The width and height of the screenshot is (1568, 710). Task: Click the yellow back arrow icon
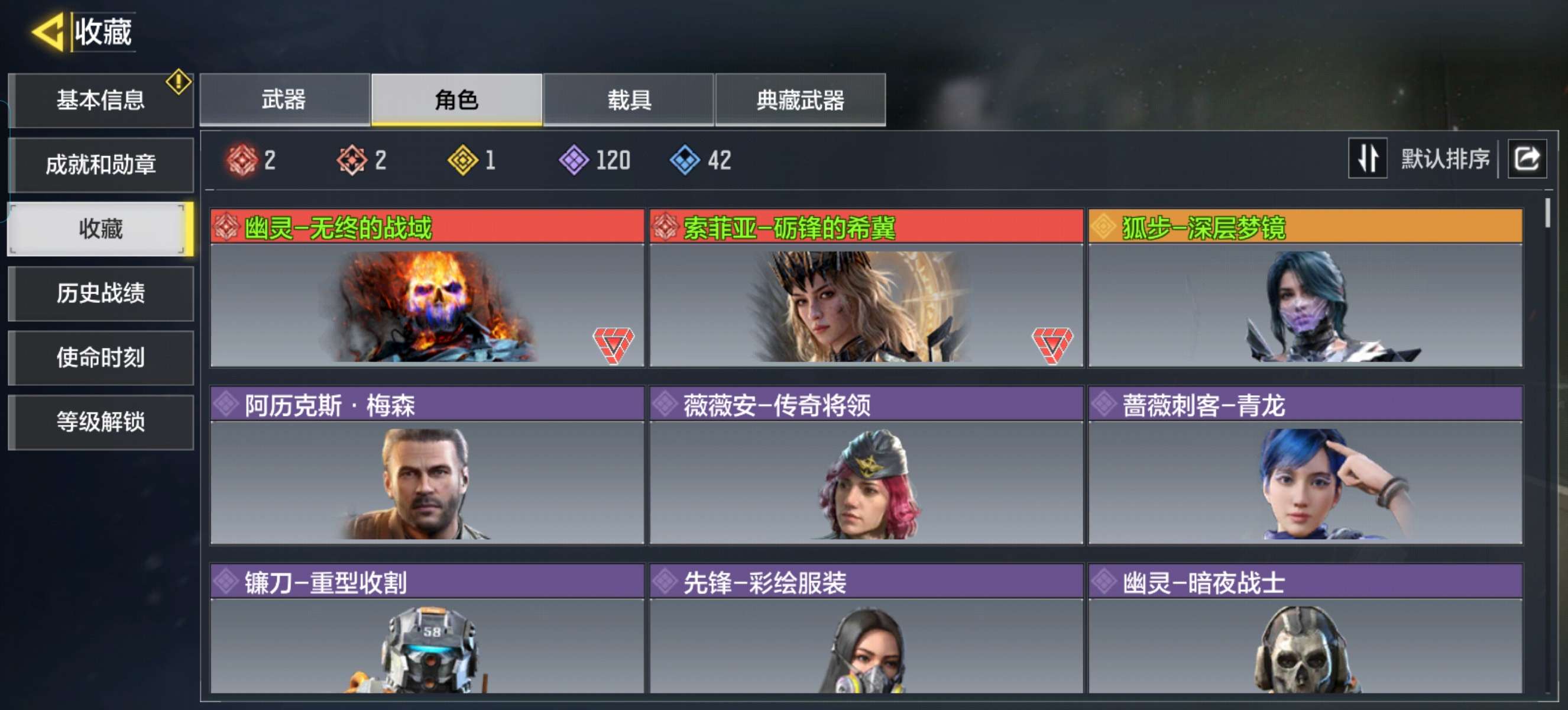point(47,32)
